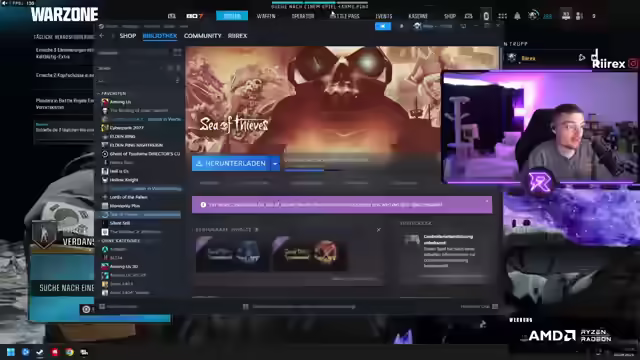Open Google Chrome from the taskbar
This screenshot has width=640, height=360.
tap(69, 352)
